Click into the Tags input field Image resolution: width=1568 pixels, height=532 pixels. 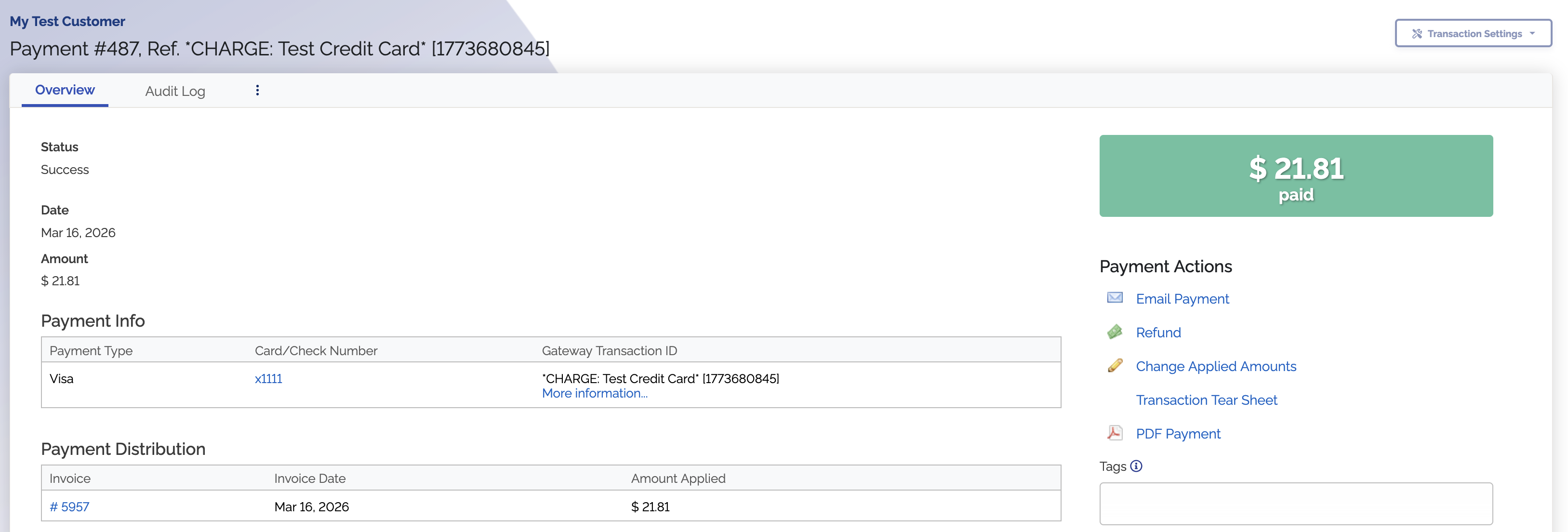(1295, 504)
